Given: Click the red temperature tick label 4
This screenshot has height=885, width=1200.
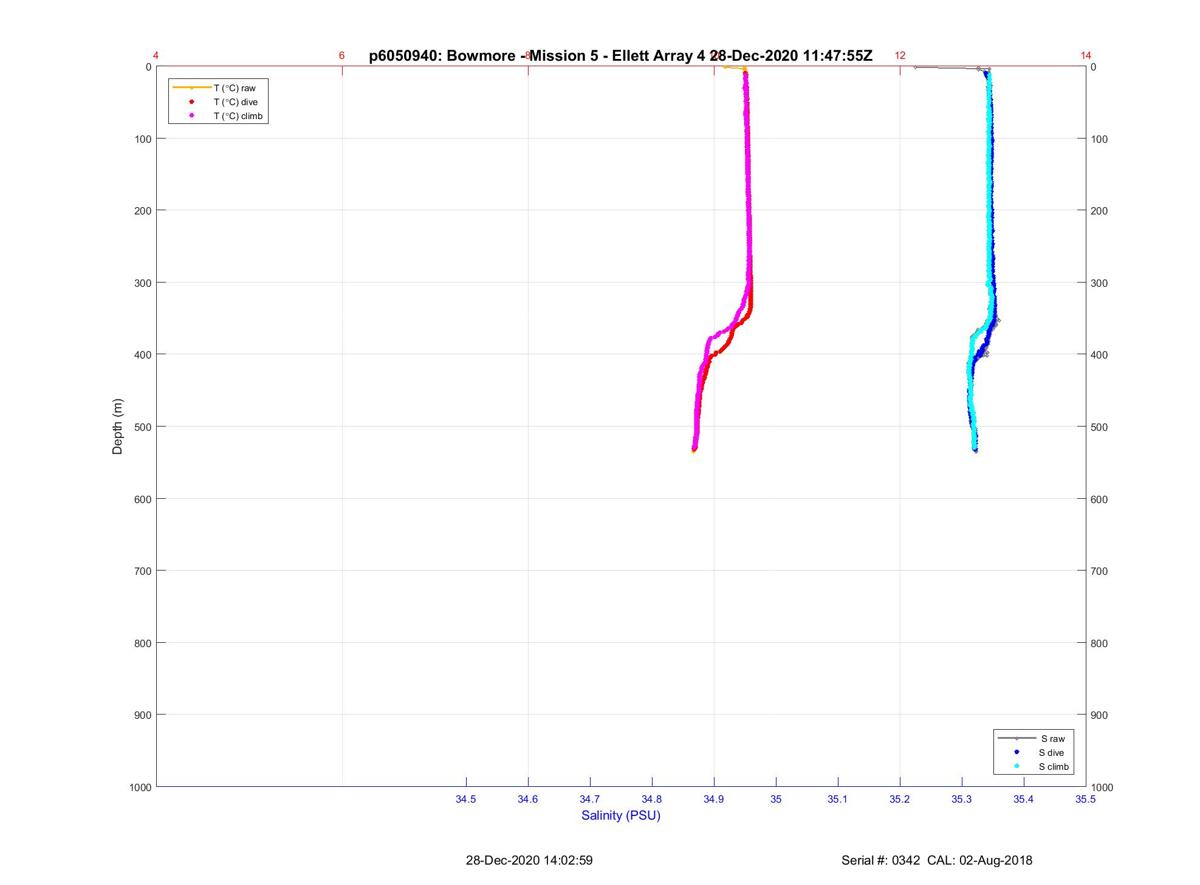Looking at the screenshot, I should [x=156, y=56].
